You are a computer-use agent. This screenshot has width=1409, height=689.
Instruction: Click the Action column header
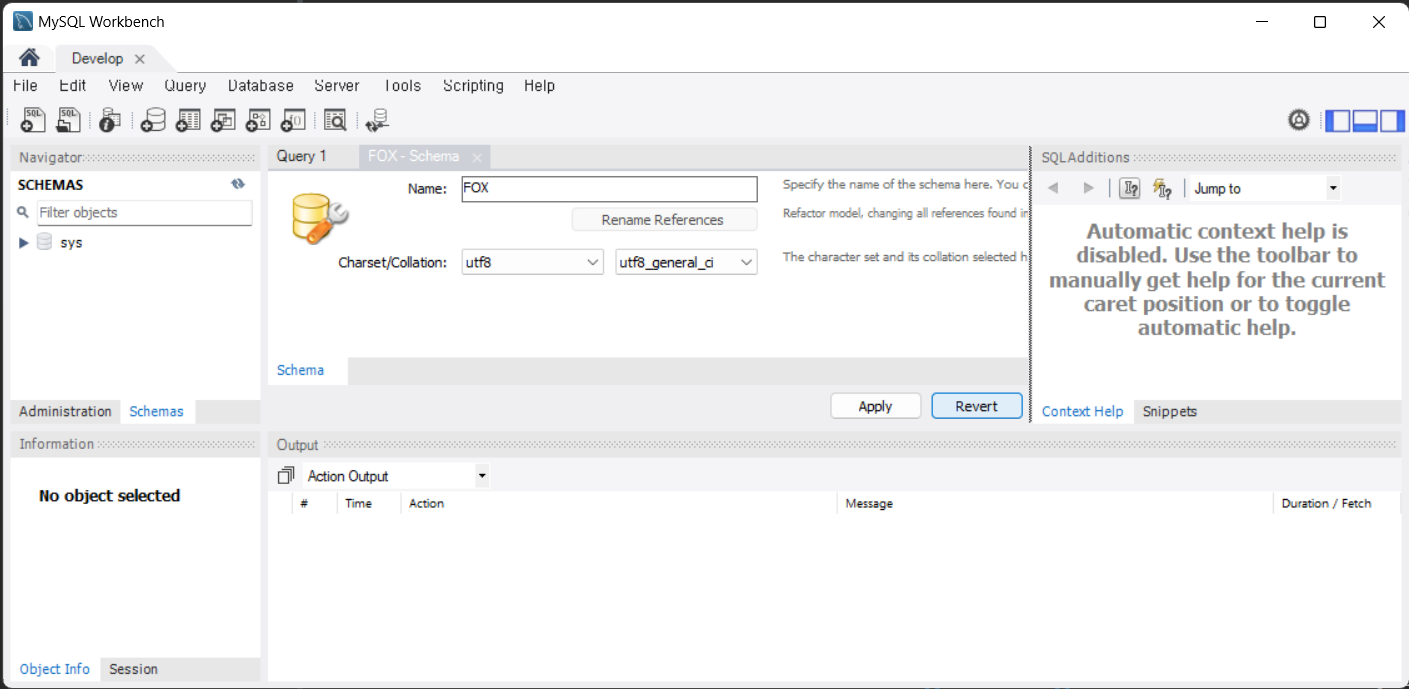point(618,503)
